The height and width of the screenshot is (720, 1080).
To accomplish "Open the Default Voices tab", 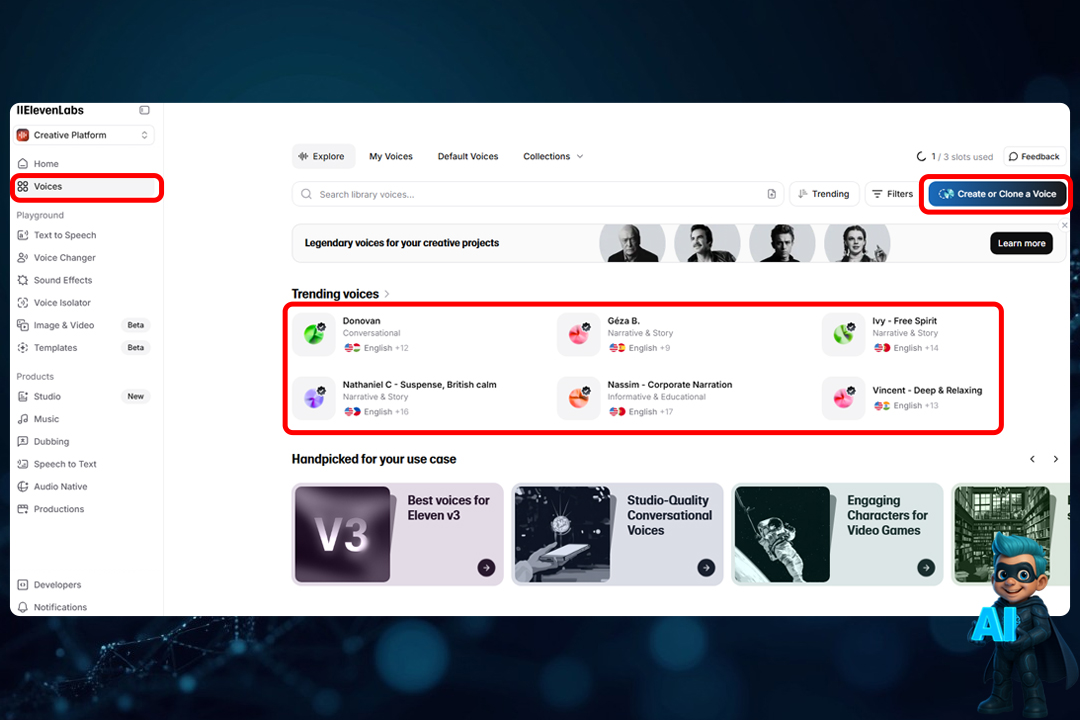I will coord(467,156).
